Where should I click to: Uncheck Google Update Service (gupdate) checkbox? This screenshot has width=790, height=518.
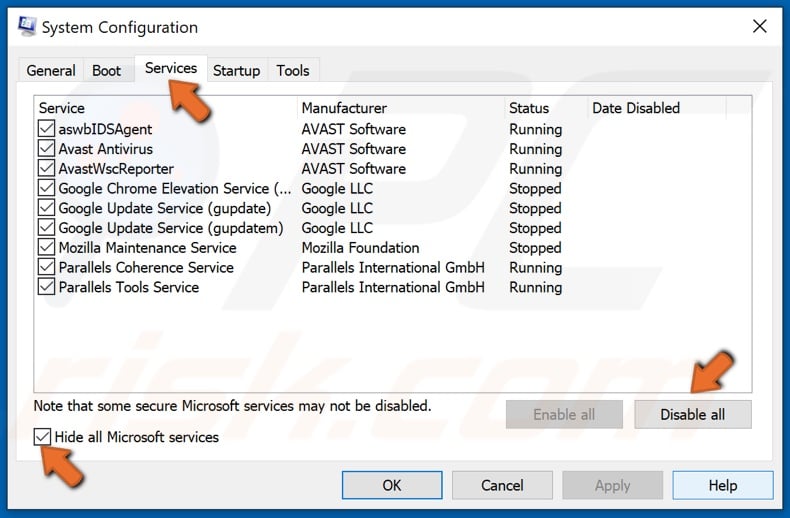tap(46, 208)
